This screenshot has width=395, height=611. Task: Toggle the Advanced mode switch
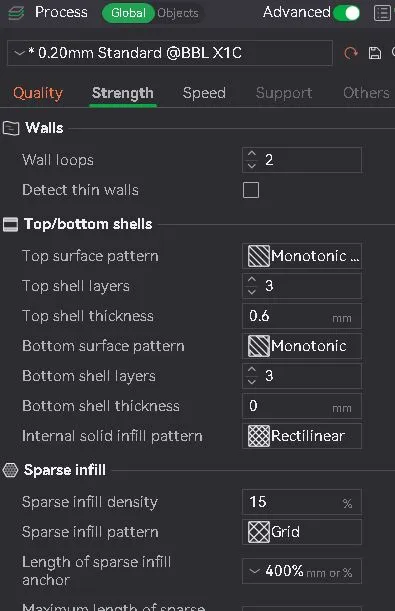tap(347, 13)
